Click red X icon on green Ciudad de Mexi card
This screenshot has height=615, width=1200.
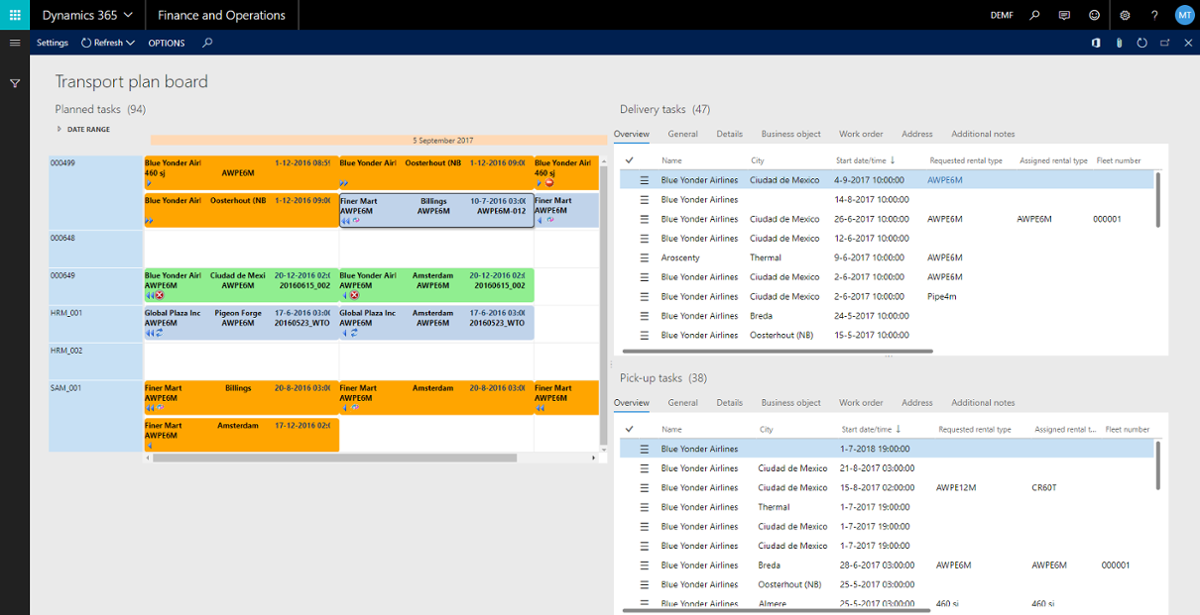click(159, 295)
